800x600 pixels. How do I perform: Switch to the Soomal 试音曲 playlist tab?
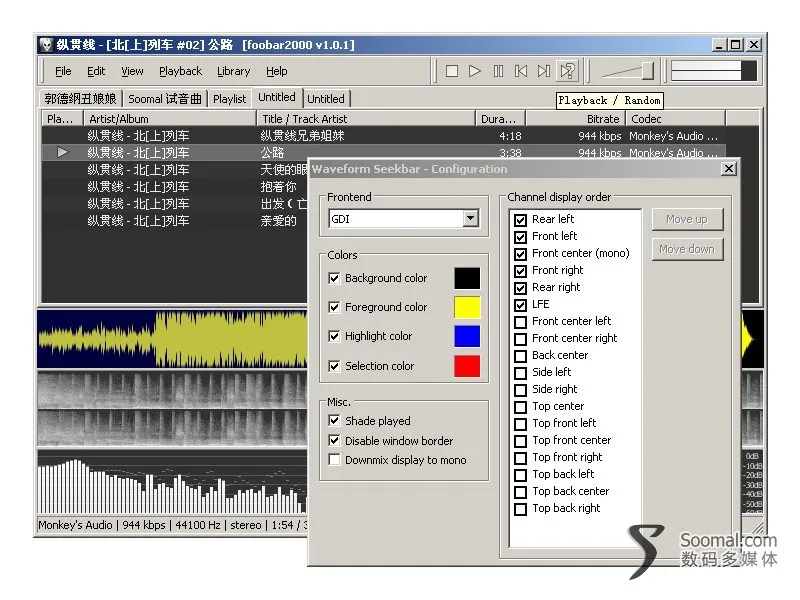tap(165, 98)
